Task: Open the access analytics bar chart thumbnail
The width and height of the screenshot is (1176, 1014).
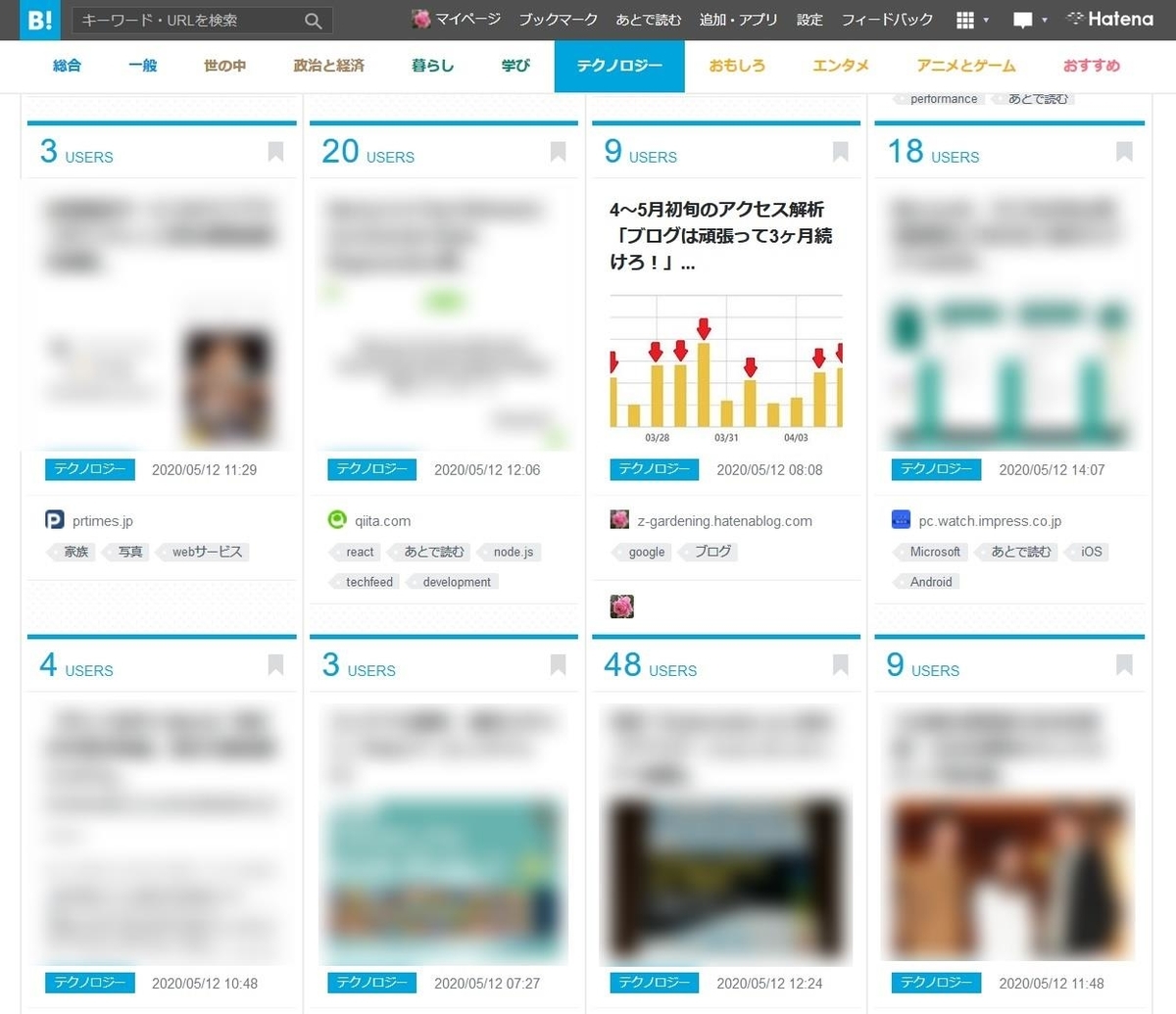Action: click(x=726, y=369)
